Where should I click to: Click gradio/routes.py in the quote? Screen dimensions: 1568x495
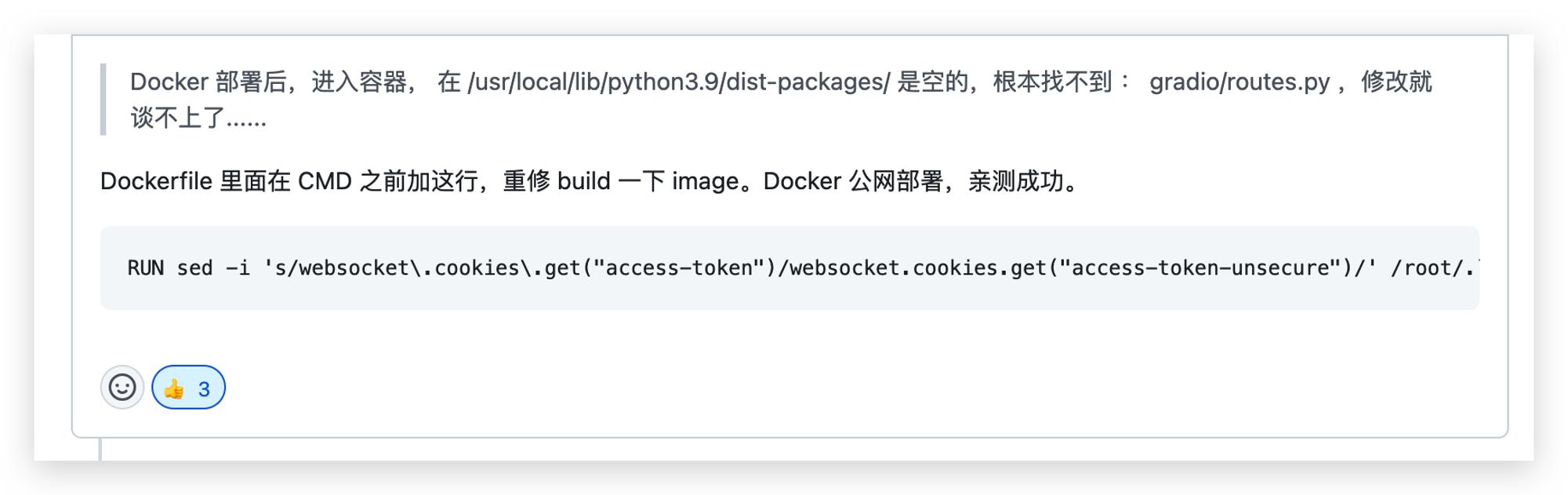pos(1240,82)
